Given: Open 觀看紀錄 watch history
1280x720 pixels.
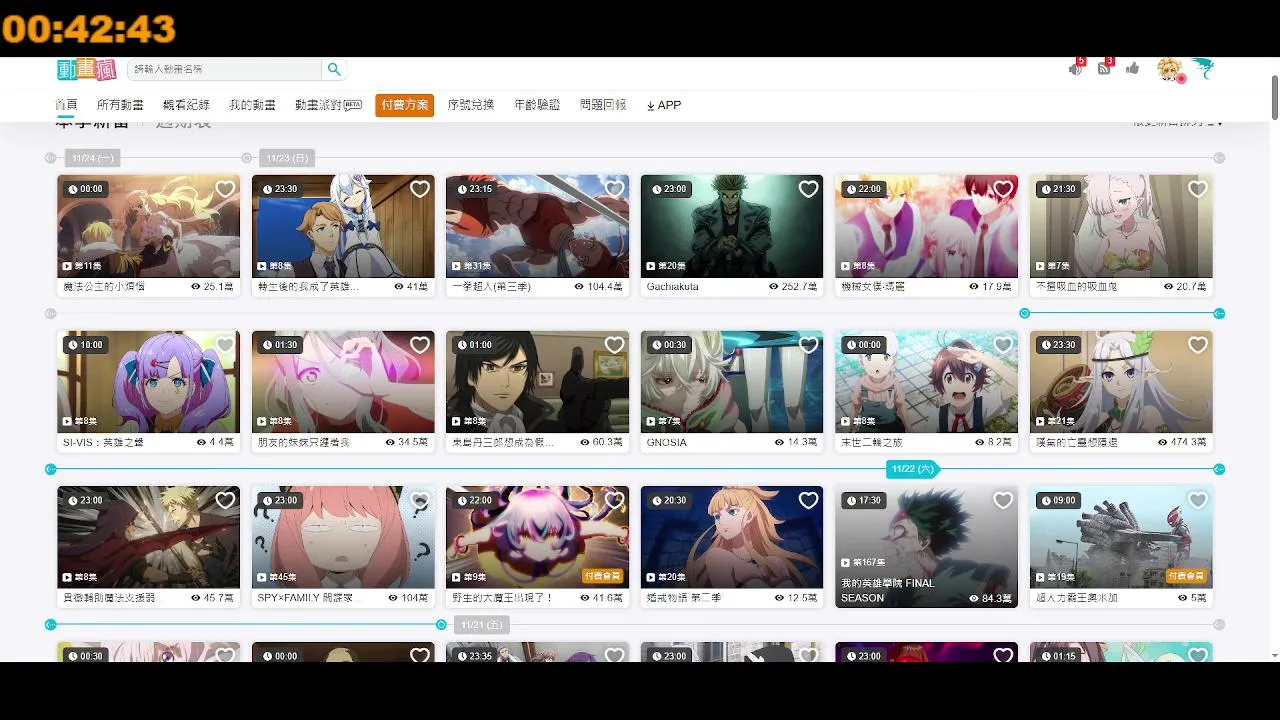Looking at the screenshot, I should (x=186, y=105).
